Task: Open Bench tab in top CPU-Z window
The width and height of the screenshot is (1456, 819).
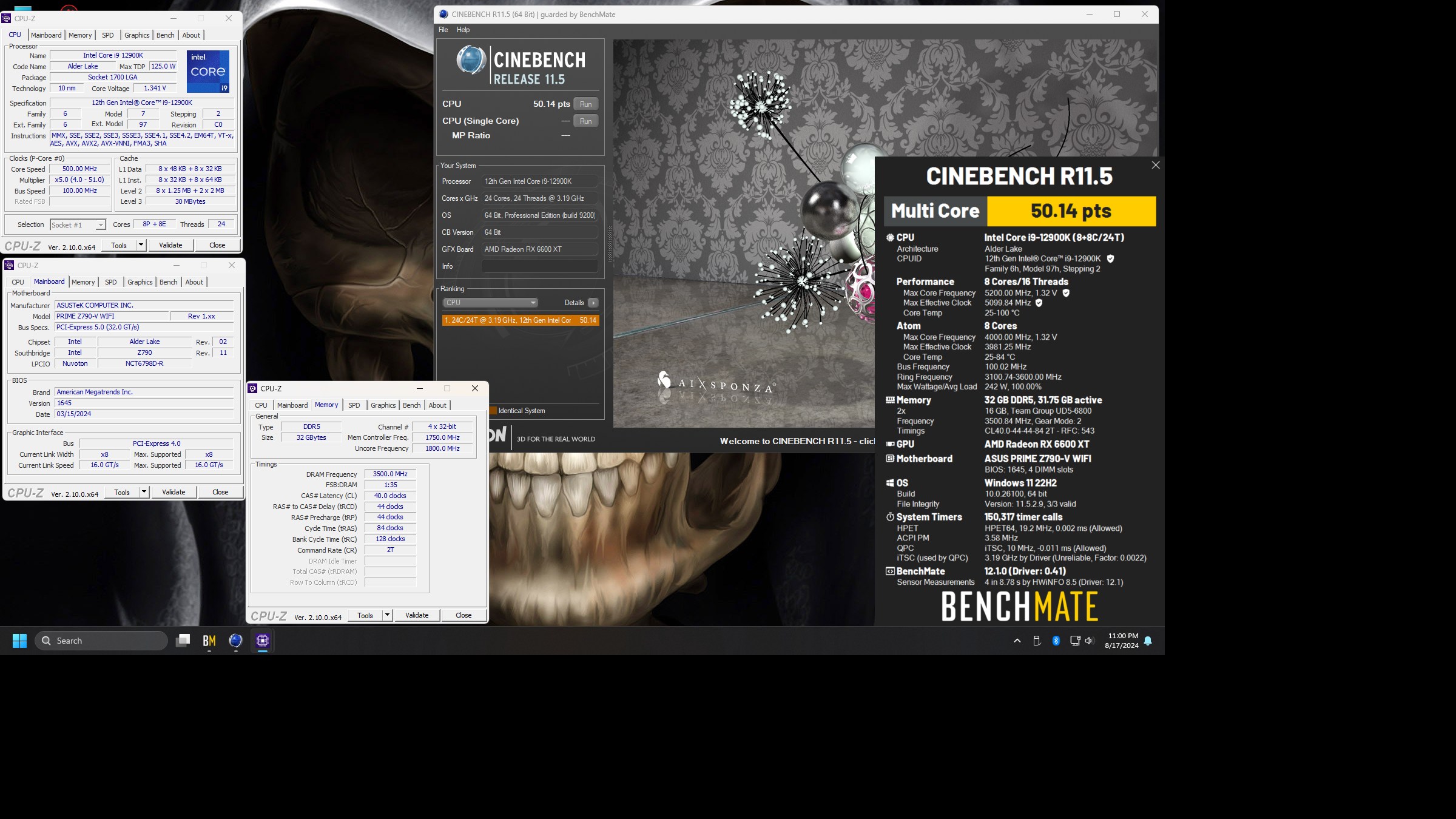Action: pos(165,35)
